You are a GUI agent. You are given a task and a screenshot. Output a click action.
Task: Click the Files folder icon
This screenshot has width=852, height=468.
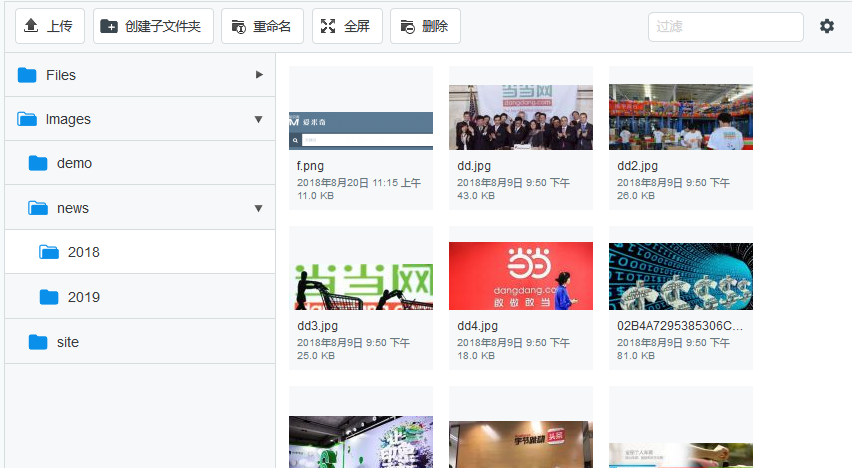point(27,75)
